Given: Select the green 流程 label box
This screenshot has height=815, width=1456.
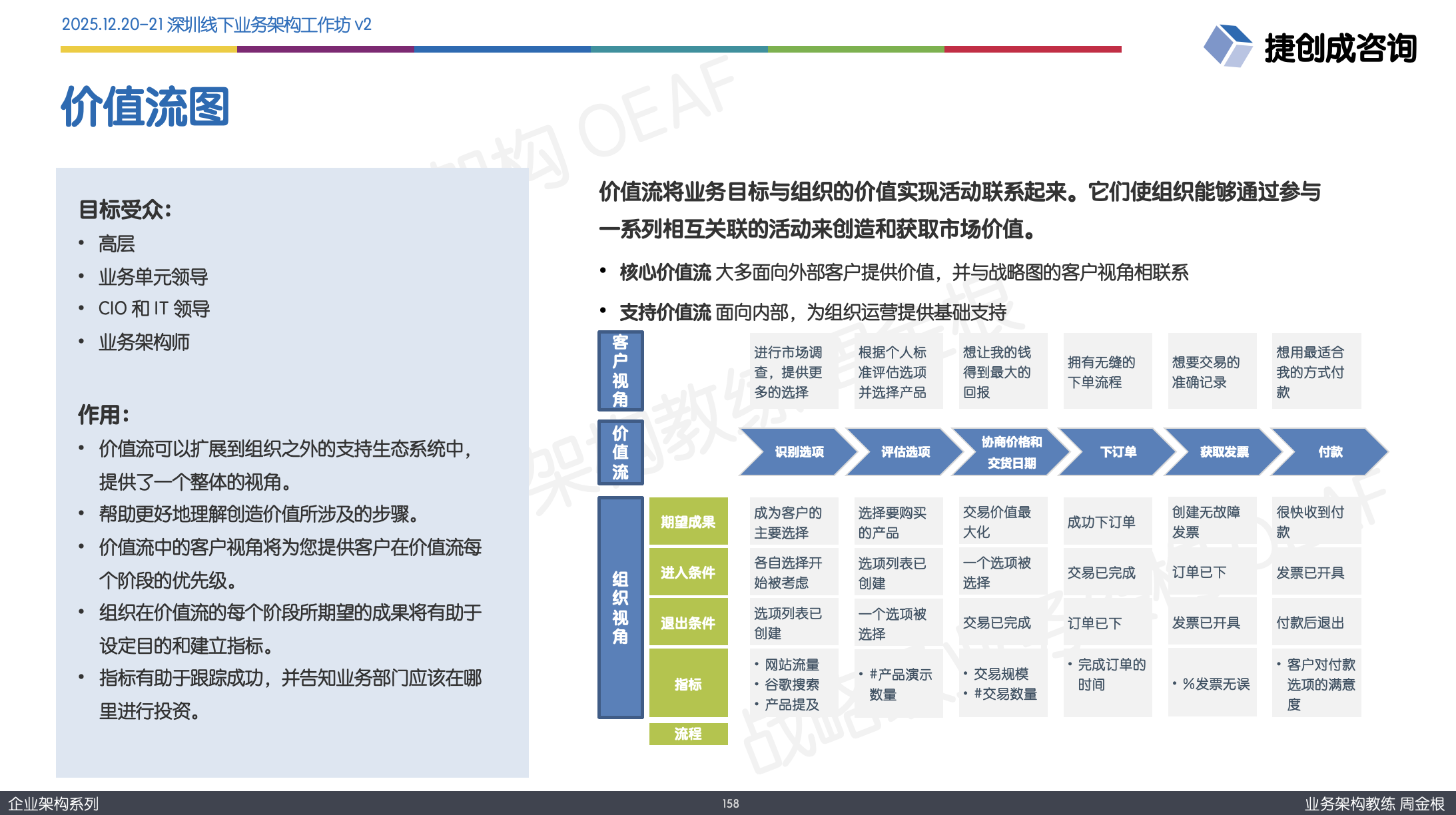Looking at the screenshot, I should click(688, 733).
